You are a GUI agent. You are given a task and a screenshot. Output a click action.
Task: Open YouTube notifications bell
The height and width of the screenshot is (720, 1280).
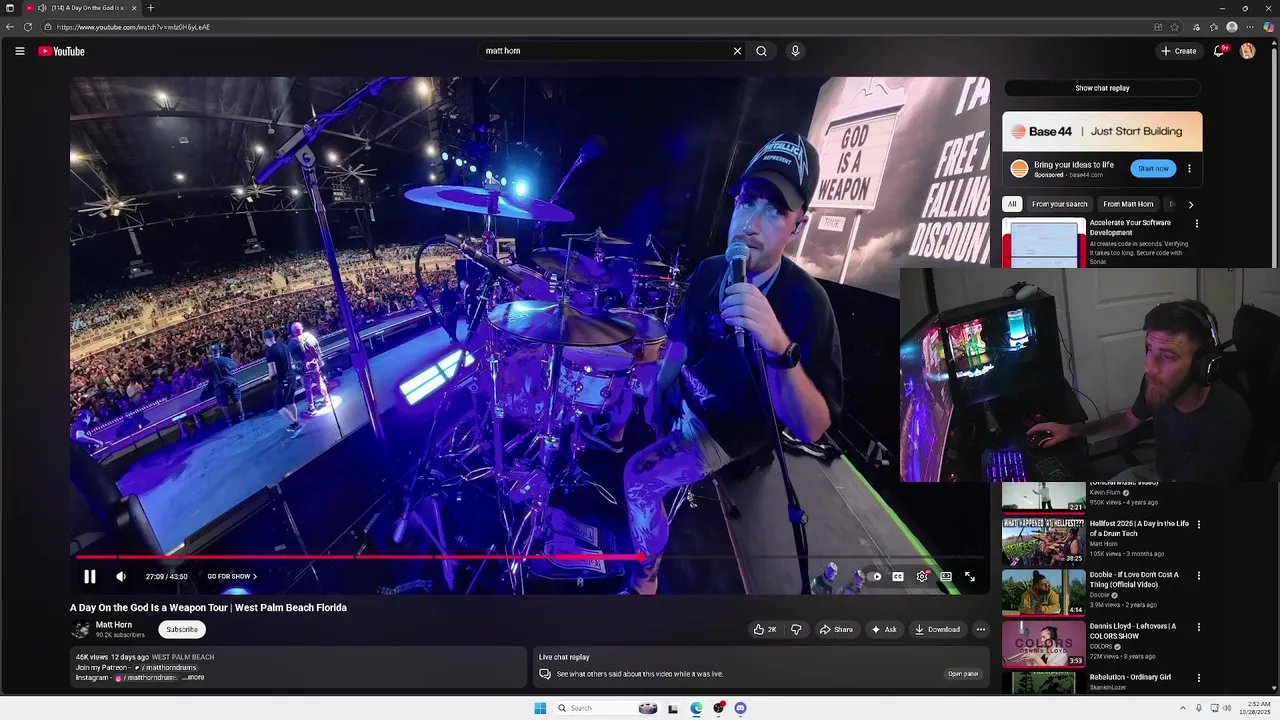pos(1219,51)
